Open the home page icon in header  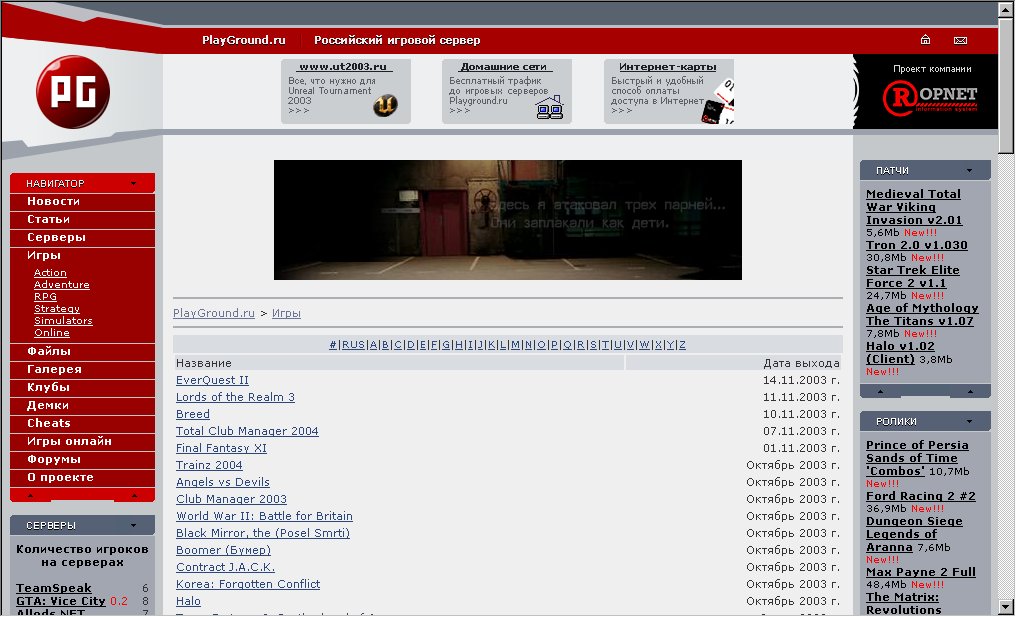pos(925,40)
